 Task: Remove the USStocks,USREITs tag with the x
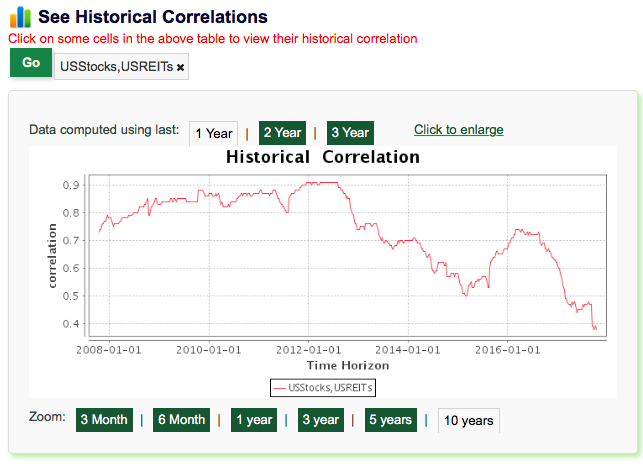pyautogui.click(x=180, y=67)
